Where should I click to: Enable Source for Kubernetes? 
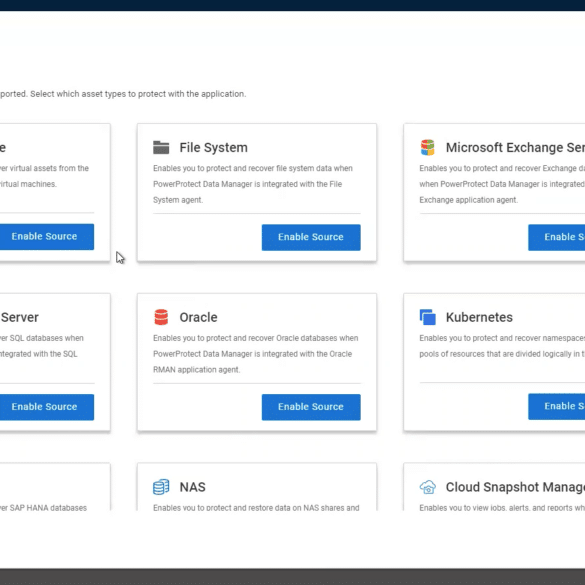pyautogui.click(x=557, y=406)
